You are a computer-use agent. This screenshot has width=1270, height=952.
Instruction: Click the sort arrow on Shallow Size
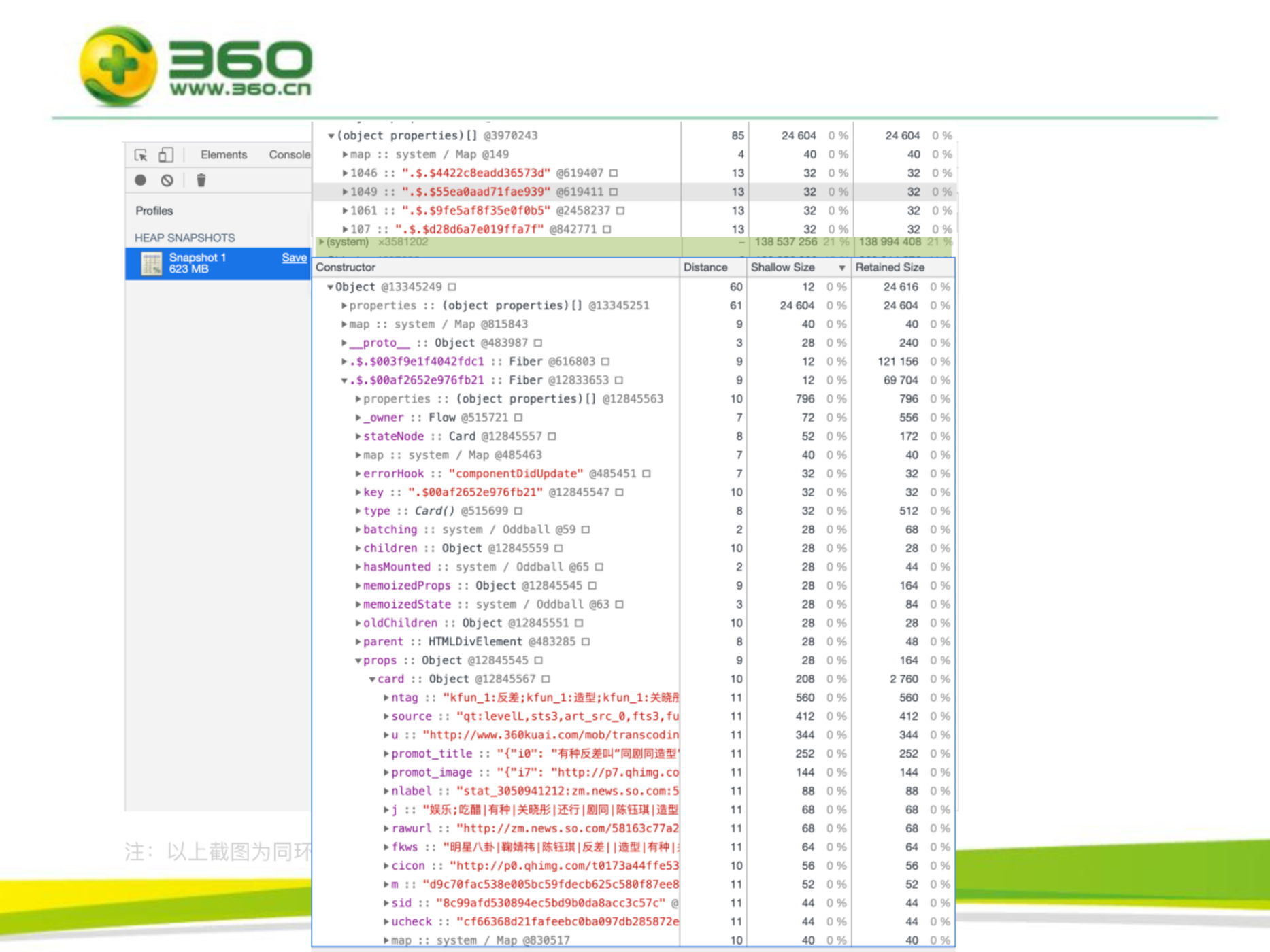[841, 268]
